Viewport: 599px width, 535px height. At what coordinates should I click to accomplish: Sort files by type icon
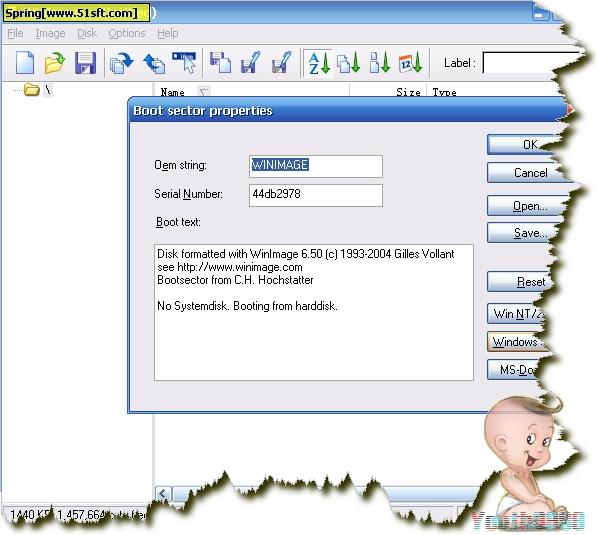click(349, 63)
